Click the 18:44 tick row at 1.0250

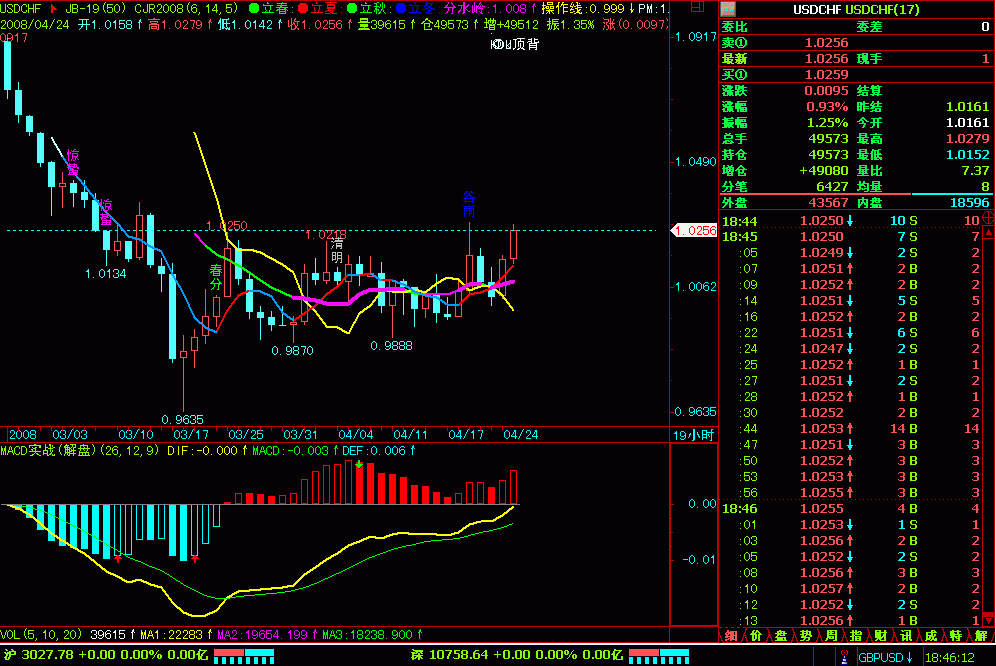[x=851, y=221]
